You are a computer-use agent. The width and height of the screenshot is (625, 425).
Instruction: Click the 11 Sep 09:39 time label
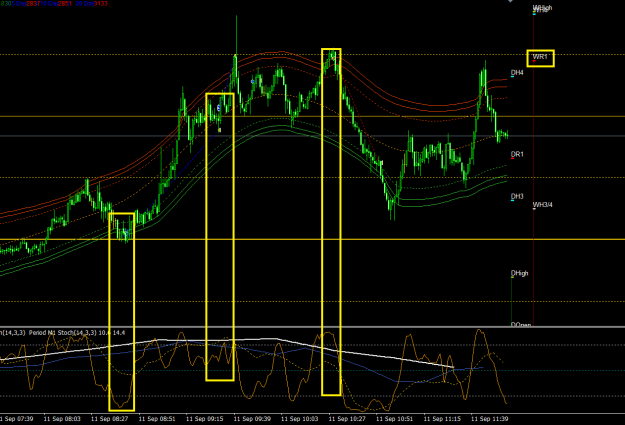tap(252, 419)
